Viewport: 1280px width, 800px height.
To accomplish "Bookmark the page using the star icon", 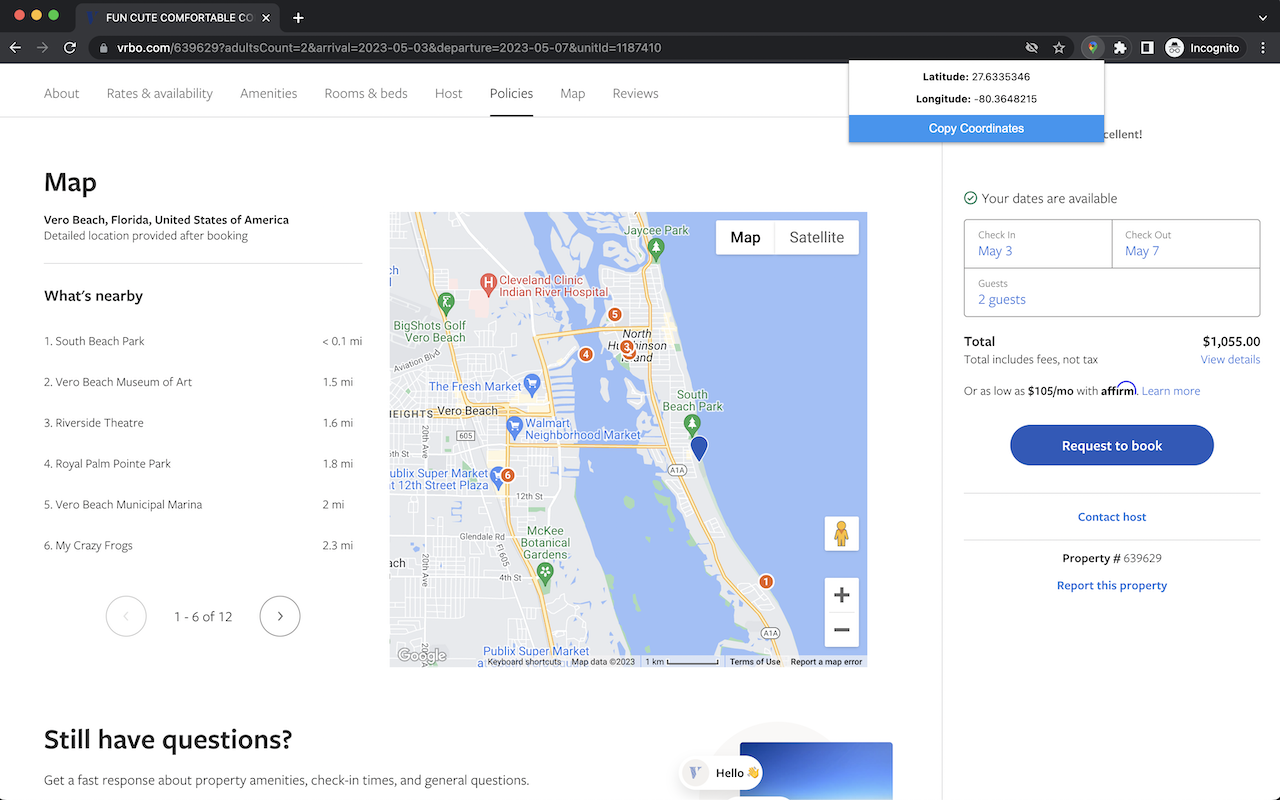I will click(x=1059, y=47).
